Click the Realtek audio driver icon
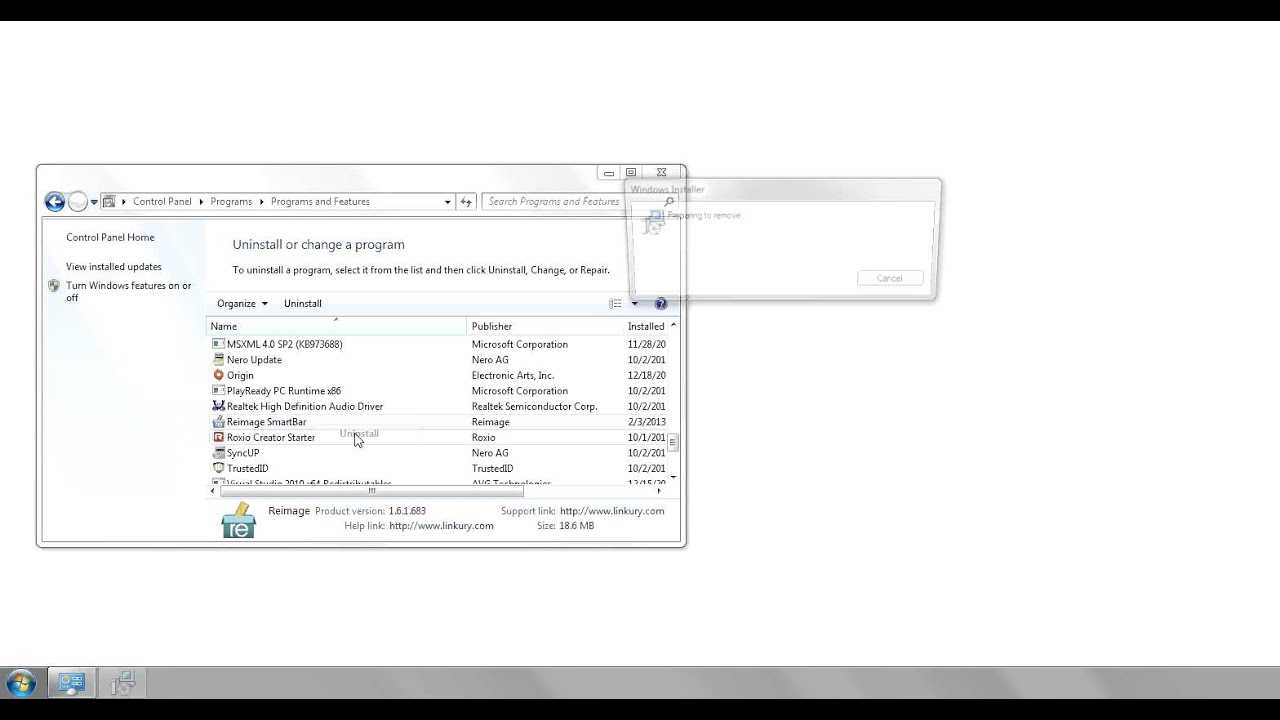The image size is (1280, 720). click(218, 406)
